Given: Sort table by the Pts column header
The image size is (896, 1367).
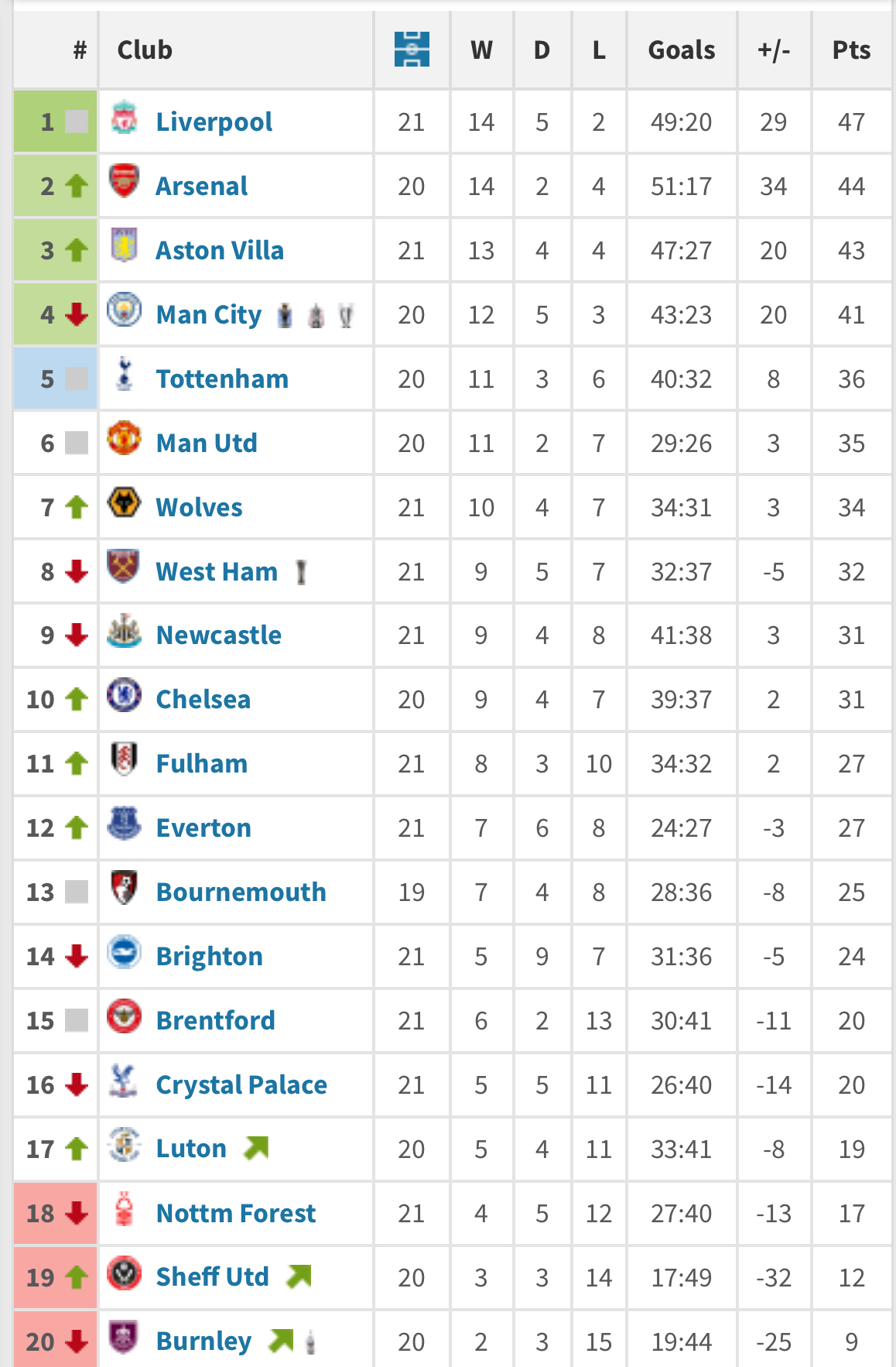Looking at the screenshot, I should point(851,50).
